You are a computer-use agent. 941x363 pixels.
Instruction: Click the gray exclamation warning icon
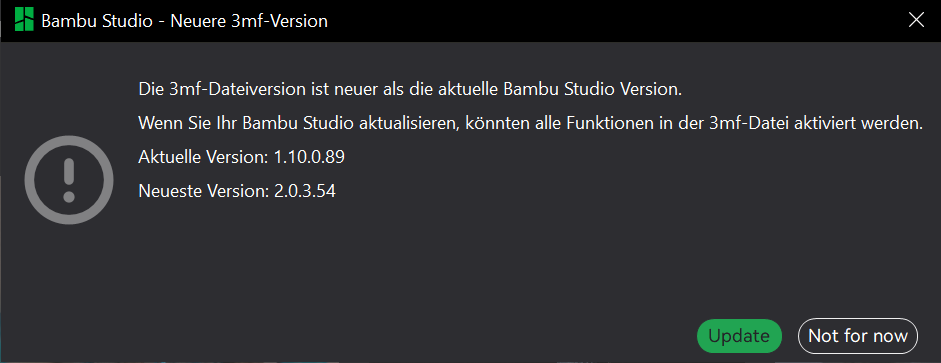68,180
